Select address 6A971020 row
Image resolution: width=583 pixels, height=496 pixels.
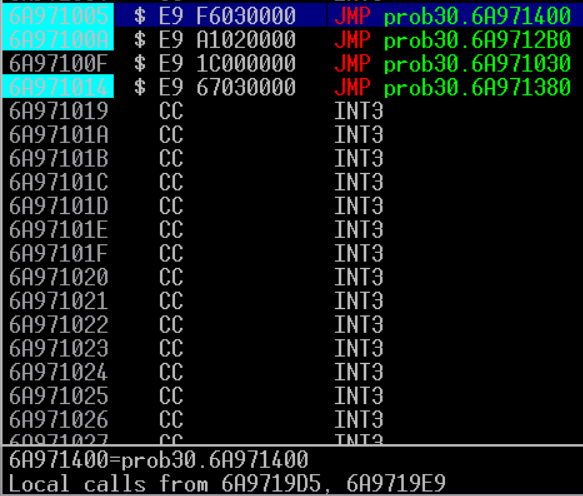tap(58, 277)
